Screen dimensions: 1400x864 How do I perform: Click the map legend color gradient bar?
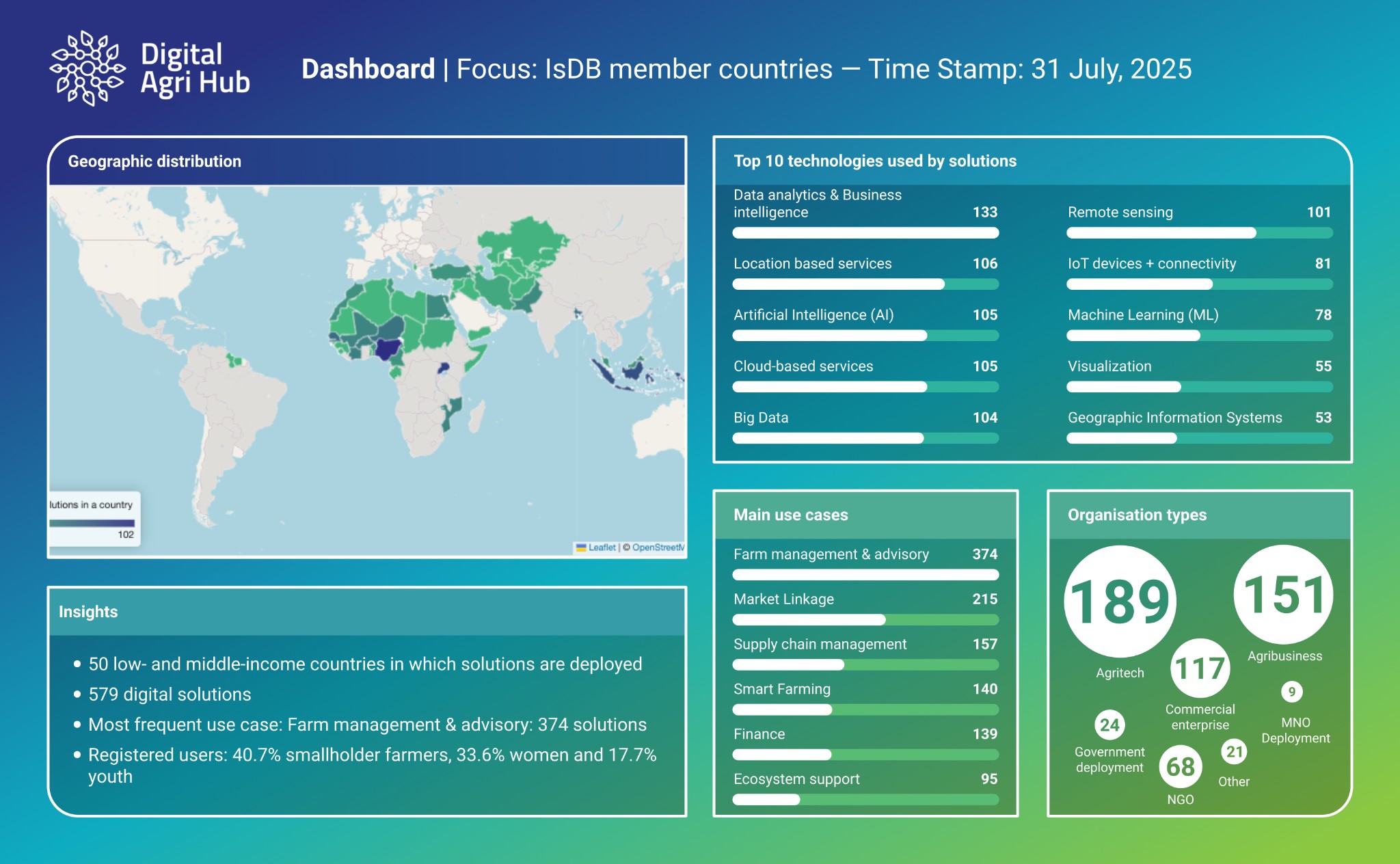click(x=92, y=523)
